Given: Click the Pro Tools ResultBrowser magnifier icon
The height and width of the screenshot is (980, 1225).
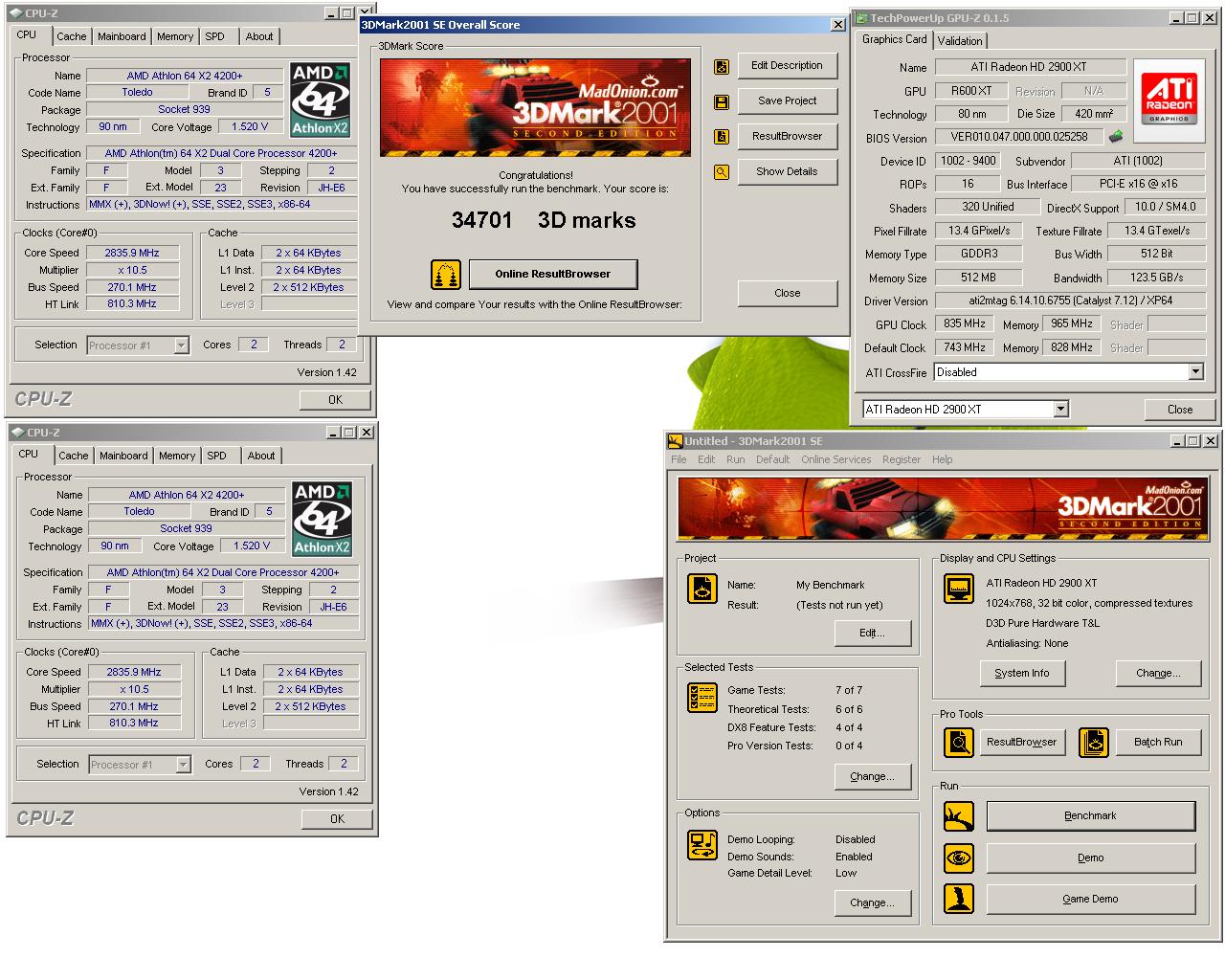Looking at the screenshot, I should click(x=959, y=742).
